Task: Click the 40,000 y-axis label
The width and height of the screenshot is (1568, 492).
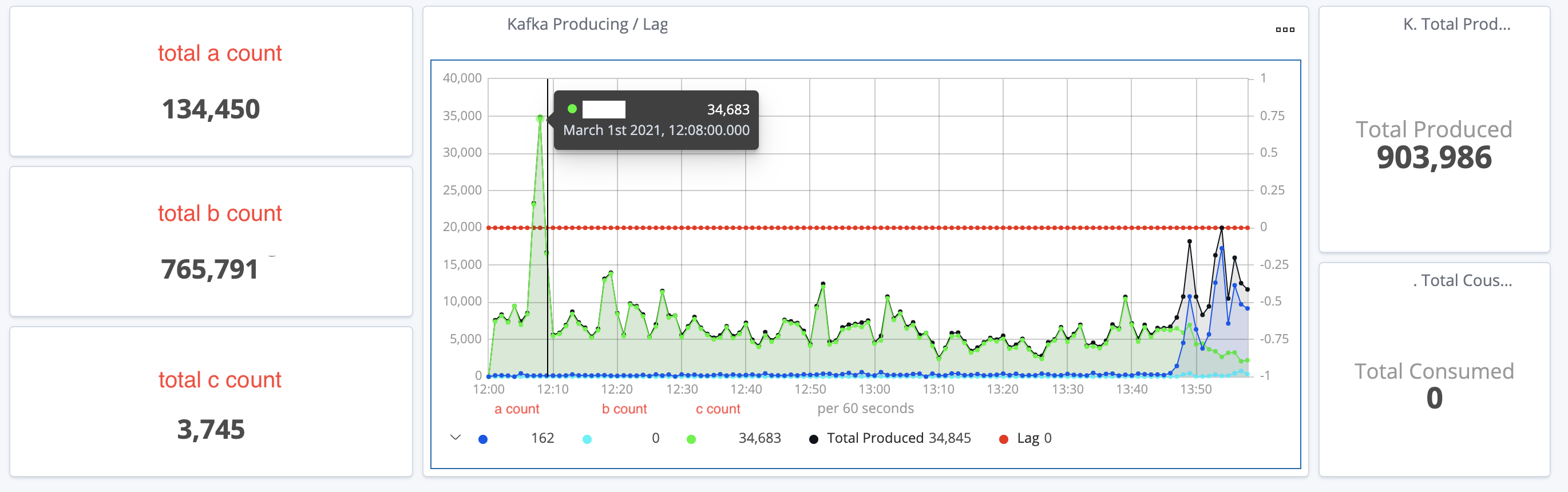Action: pos(462,78)
